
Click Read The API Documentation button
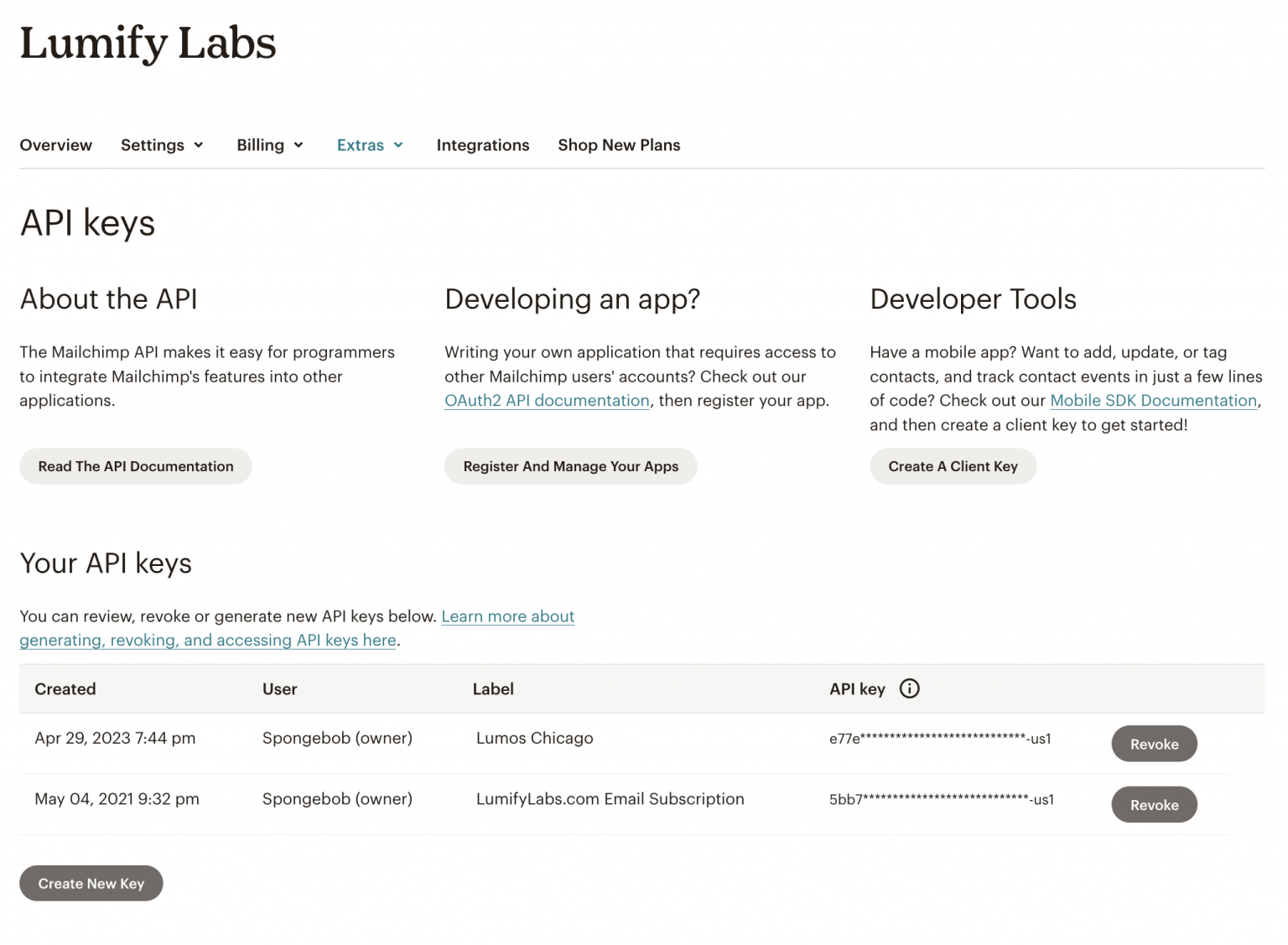point(136,466)
